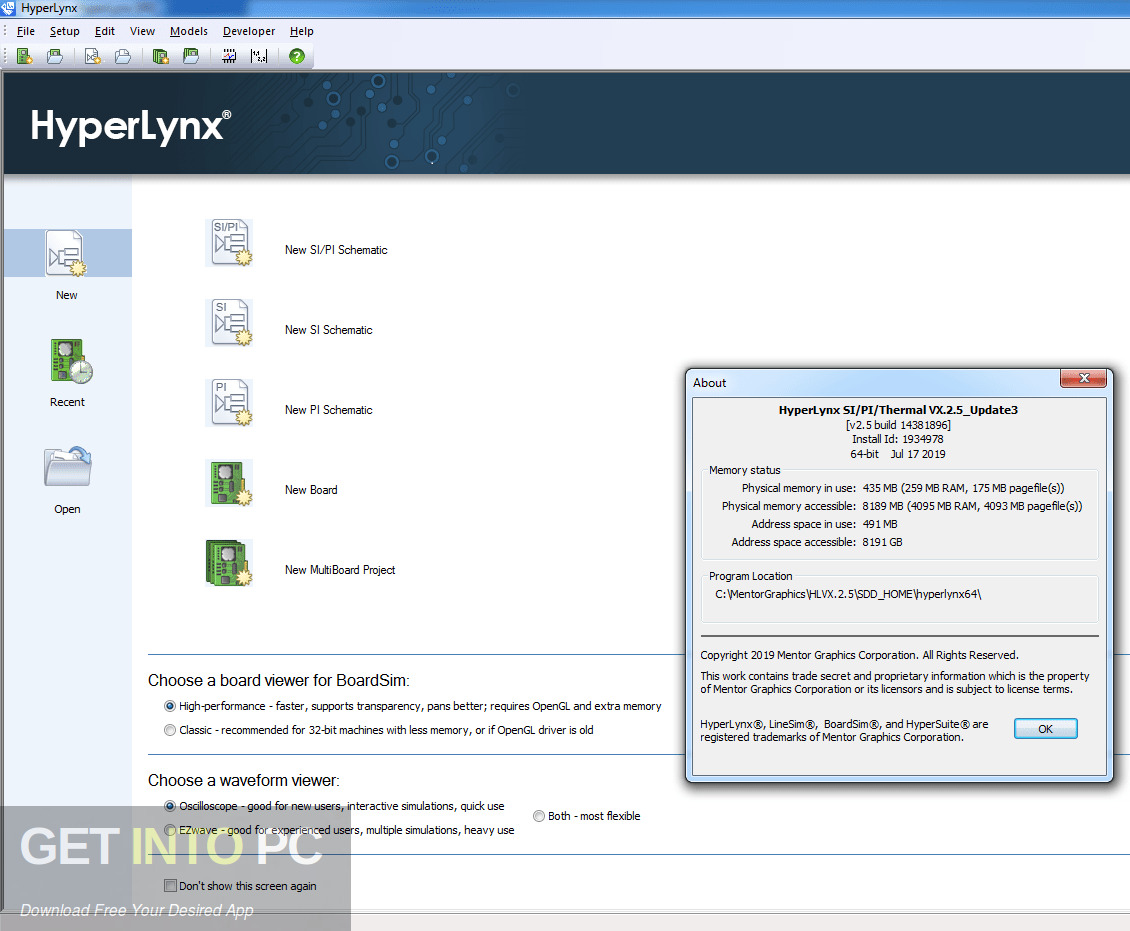Viewport: 1130px width, 931px height.
Task: Select Both - most flexible viewer option
Action: [x=539, y=816]
